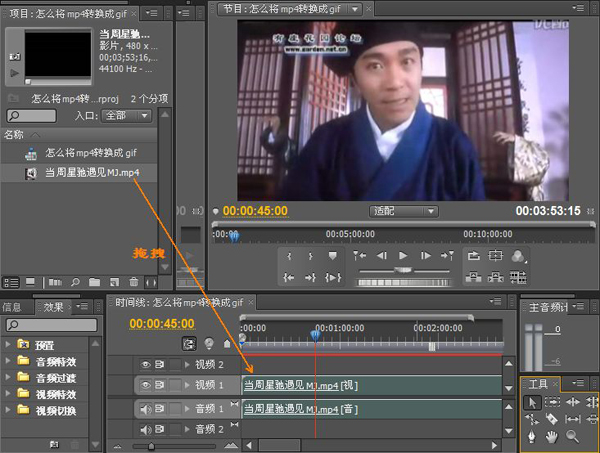600x453 pixels.
Task: Open output display mode icon
Action: click(518, 256)
